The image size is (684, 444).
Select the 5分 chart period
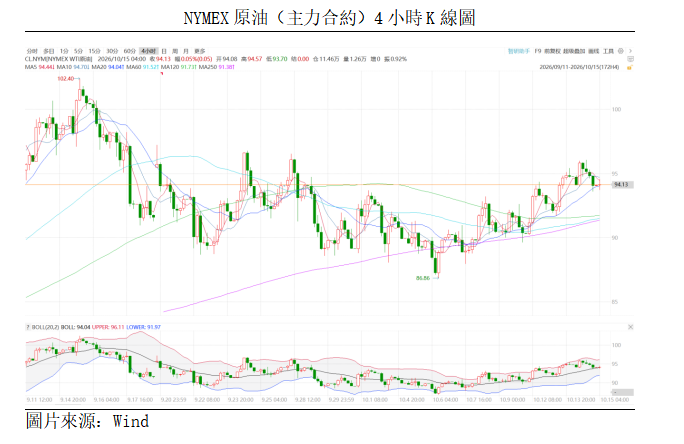(x=78, y=51)
